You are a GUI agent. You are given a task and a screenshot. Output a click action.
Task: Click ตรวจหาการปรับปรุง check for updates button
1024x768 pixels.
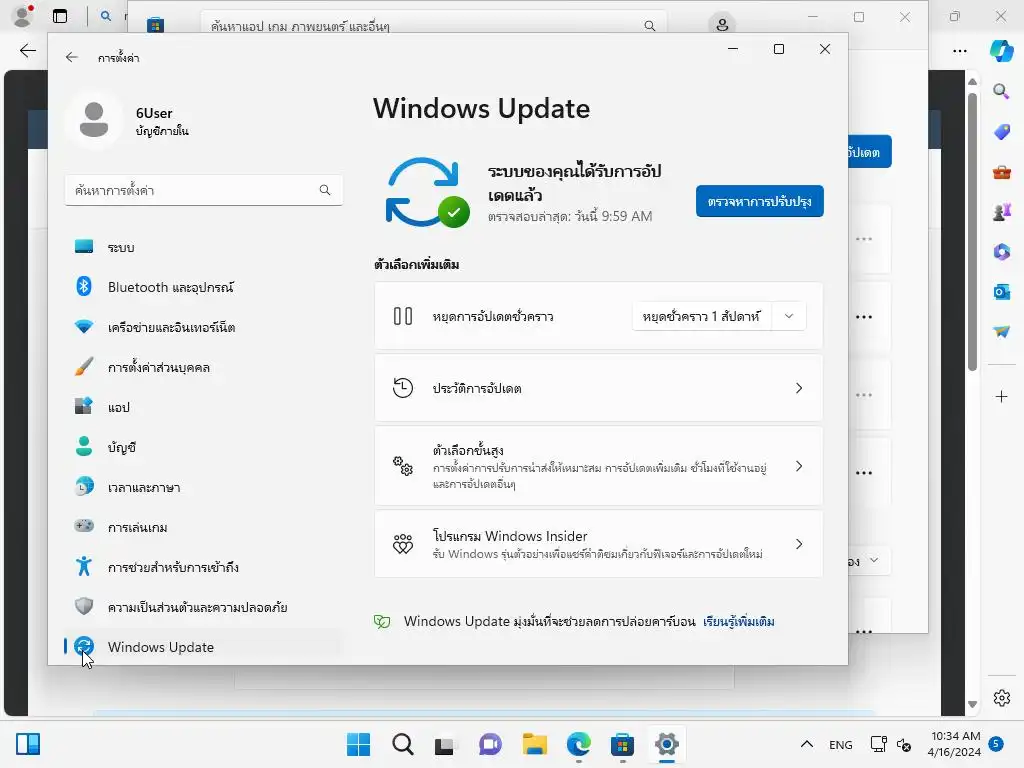[760, 201]
